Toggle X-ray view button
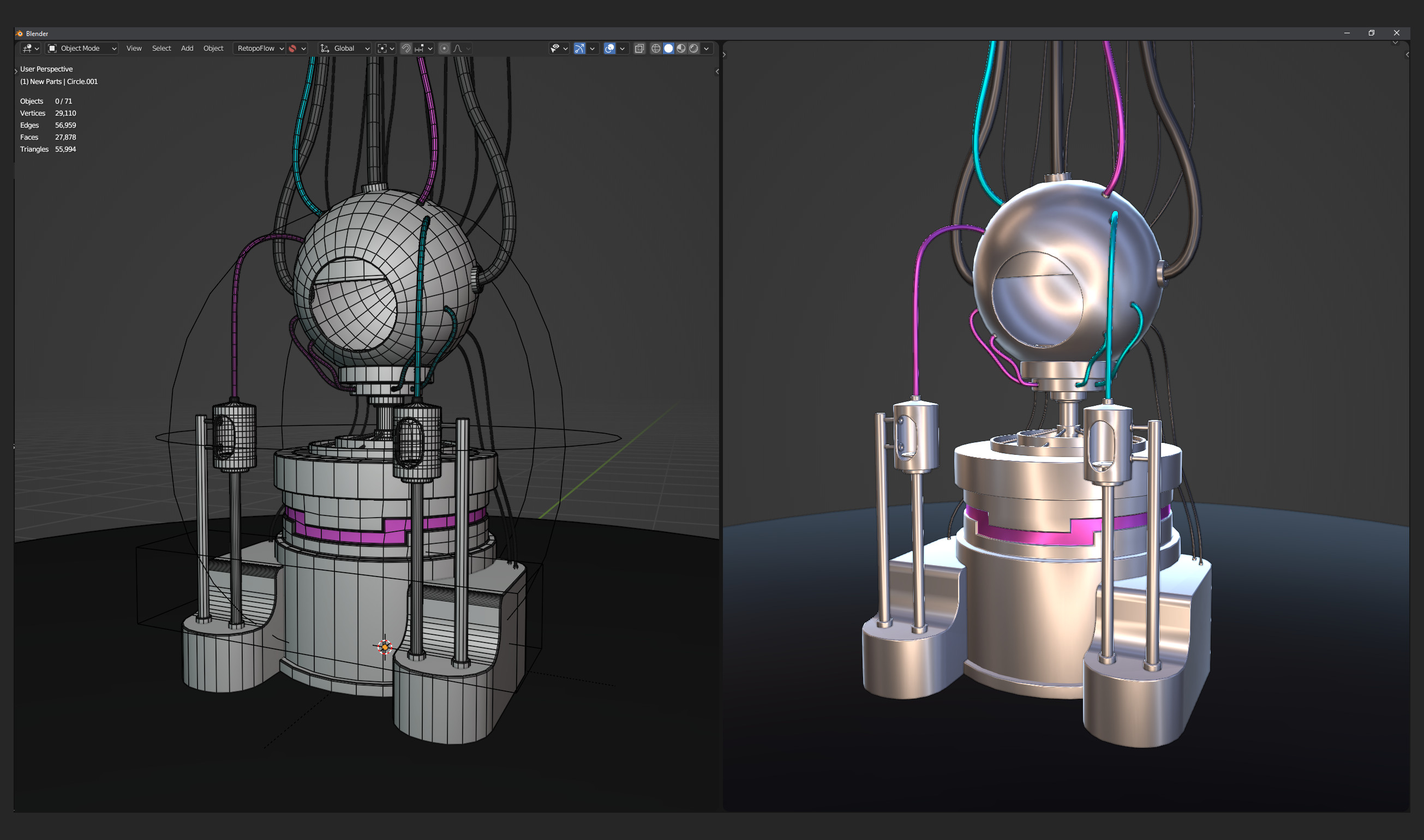The image size is (1424, 840). pyautogui.click(x=639, y=49)
